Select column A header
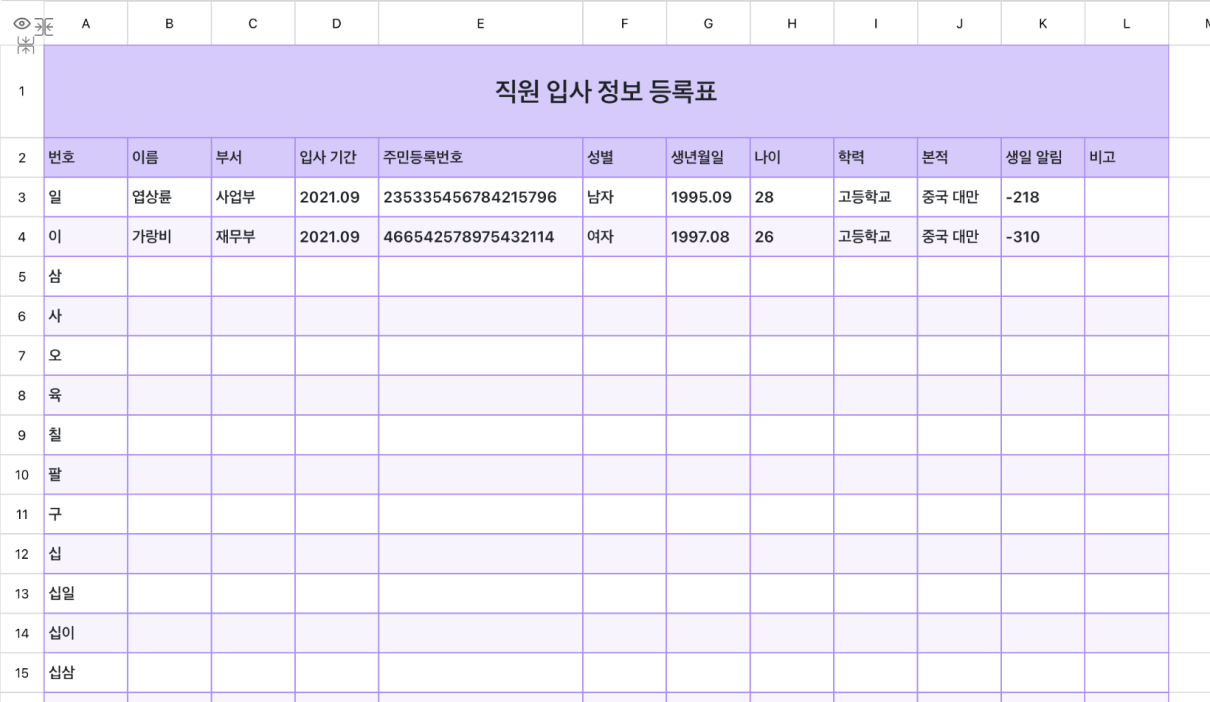The height and width of the screenshot is (702, 1210). point(85,24)
